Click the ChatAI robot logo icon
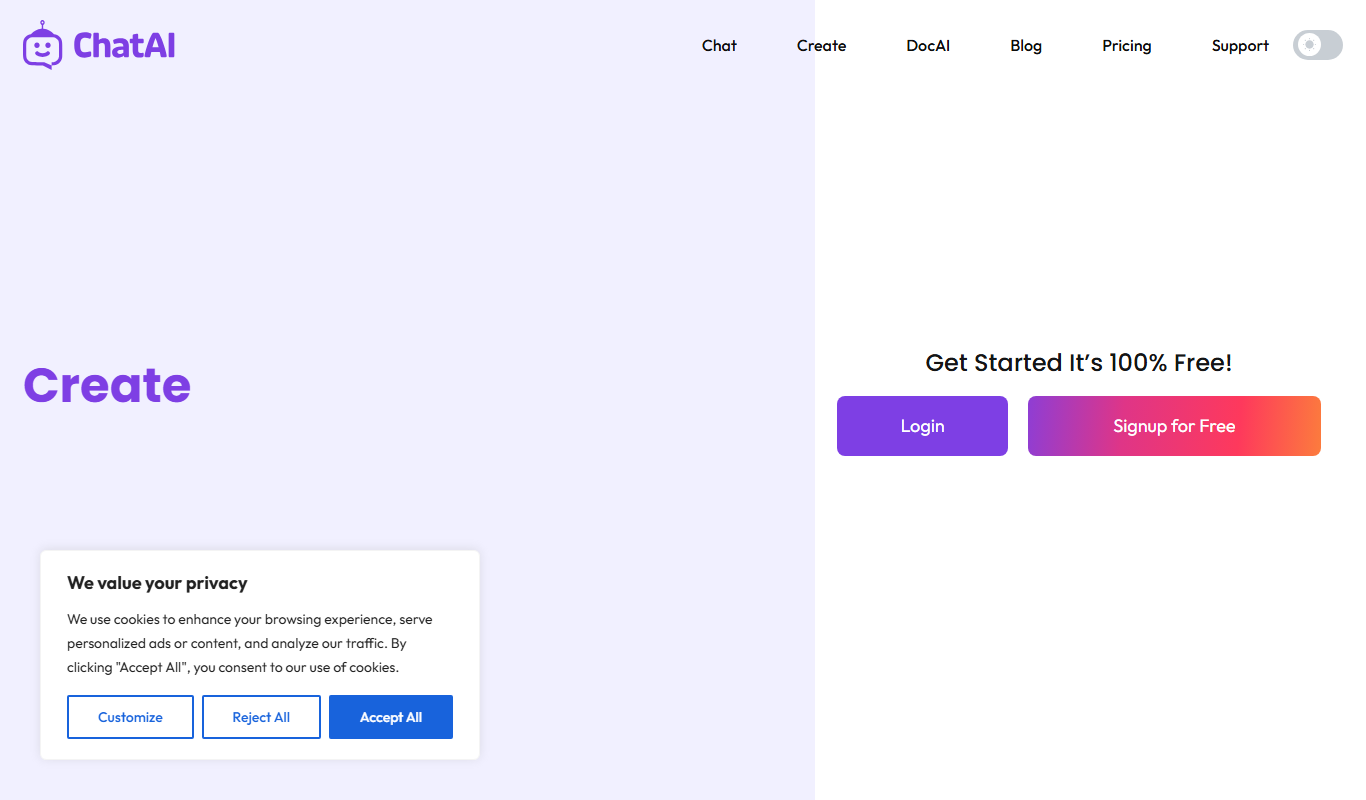This screenshot has height=800, width=1366. pyautogui.click(x=42, y=45)
